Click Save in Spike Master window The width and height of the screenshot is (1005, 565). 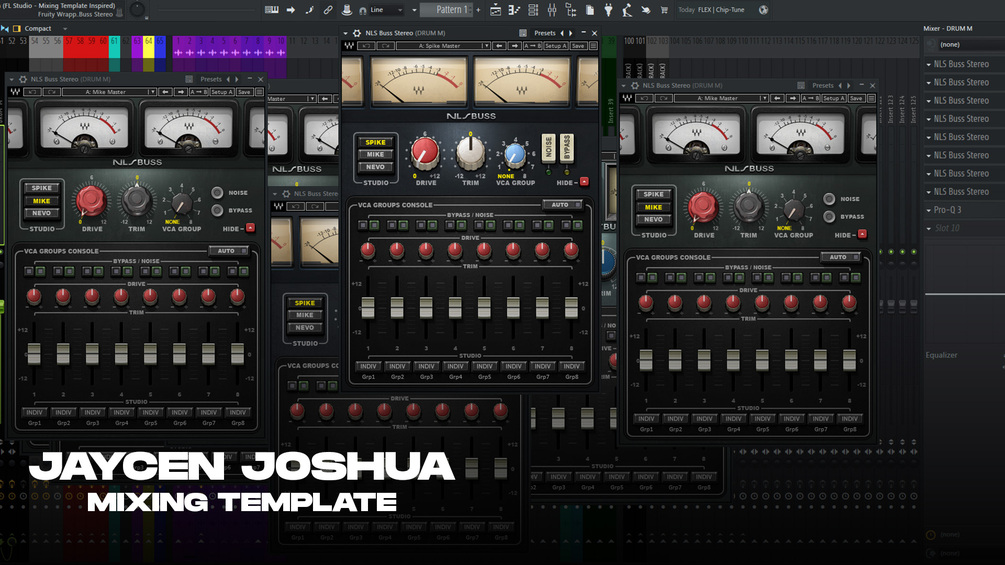pyautogui.click(x=578, y=46)
